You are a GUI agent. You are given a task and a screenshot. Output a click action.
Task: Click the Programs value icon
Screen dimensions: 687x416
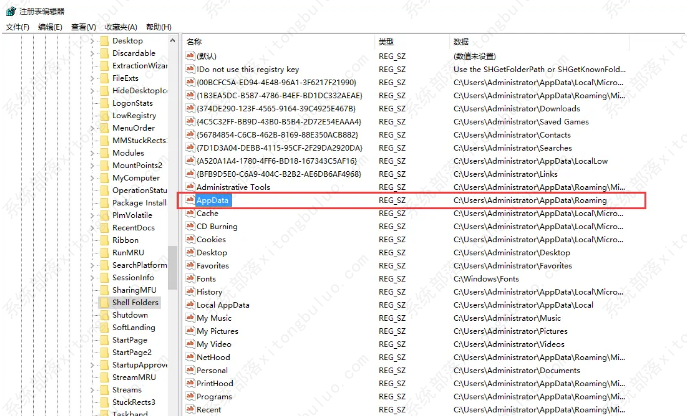coord(189,396)
